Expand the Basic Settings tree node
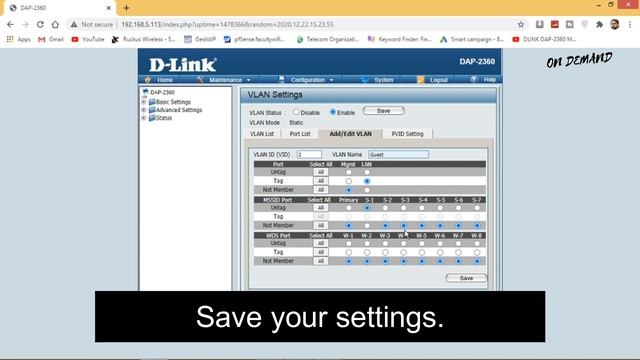The width and height of the screenshot is (640, 360). click(x=144, y=102)
